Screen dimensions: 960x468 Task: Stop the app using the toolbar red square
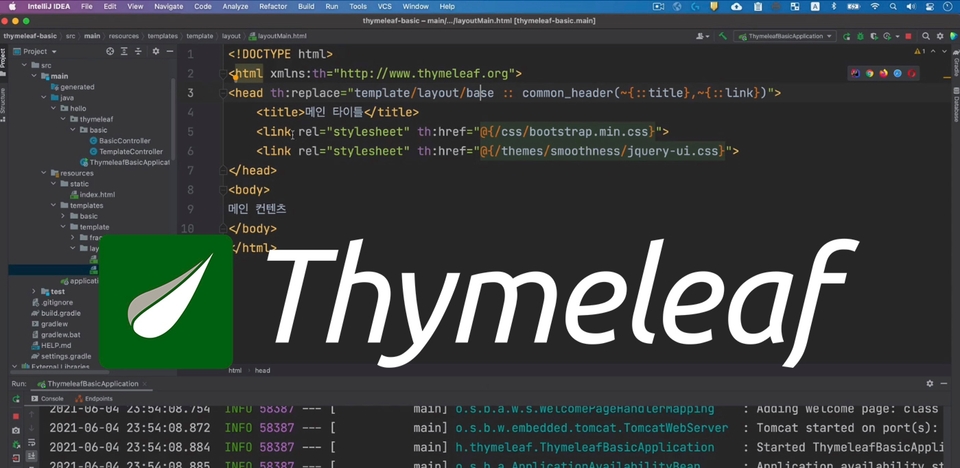(x=909, y=37)
